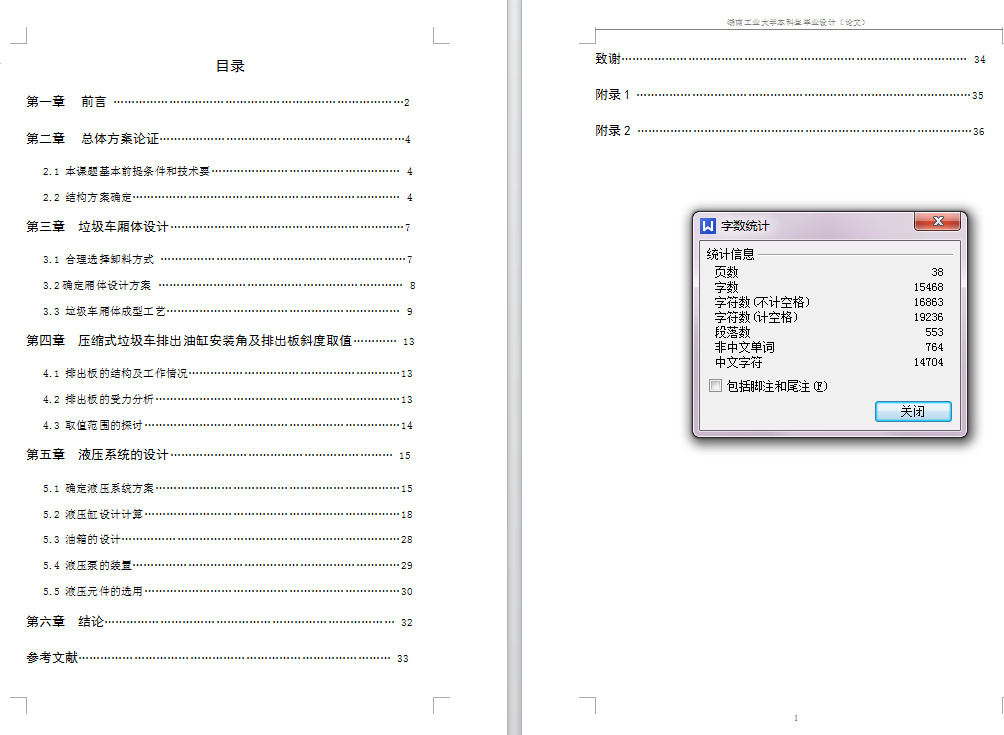Tick the 包括脚注和尾注 checkbox
The image size is (1004, 735).
(x=716, y=385)
